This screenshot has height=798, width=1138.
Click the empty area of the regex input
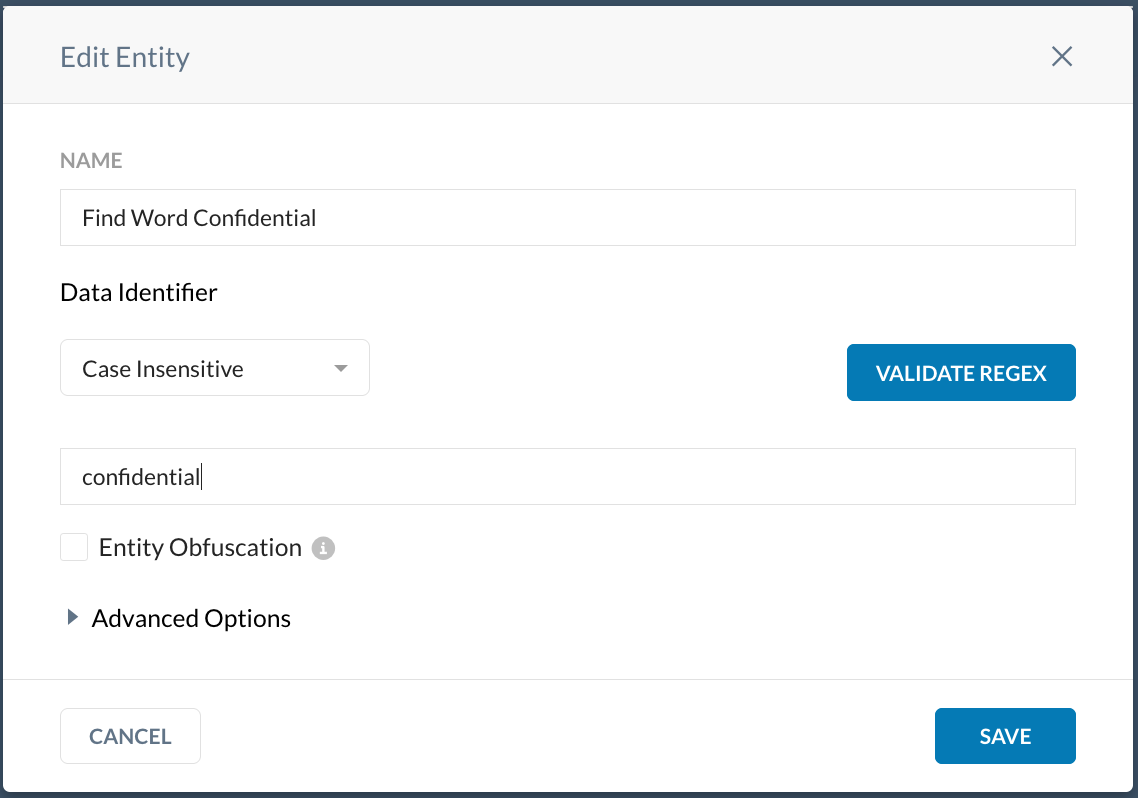639,477
